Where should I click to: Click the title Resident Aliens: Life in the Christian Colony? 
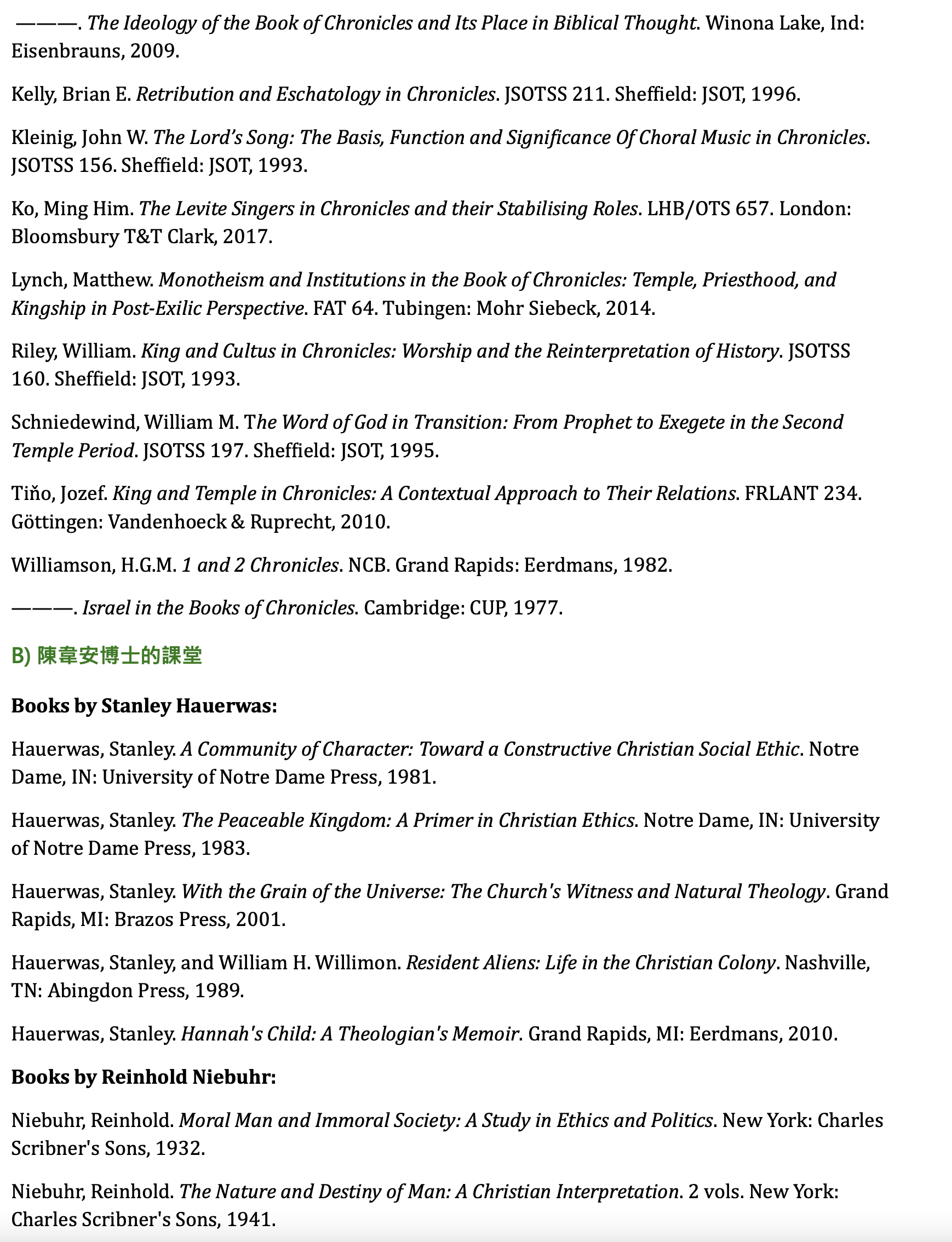(591, 963)
